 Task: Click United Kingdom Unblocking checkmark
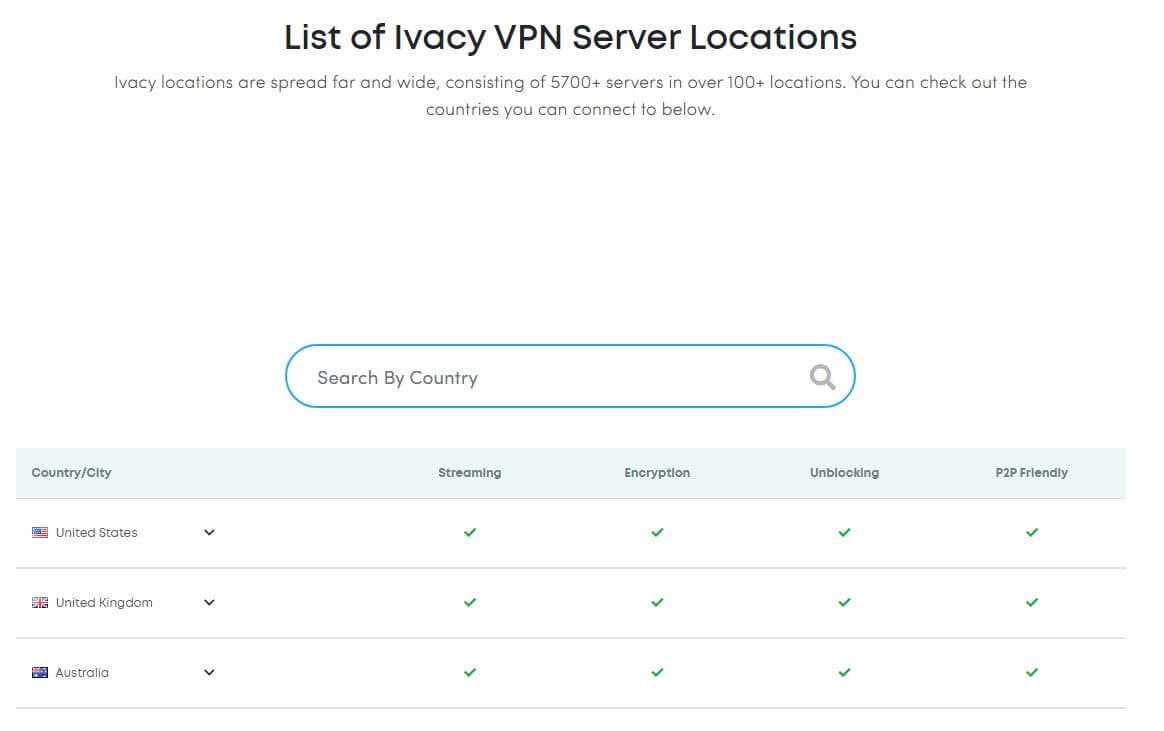coord(844,603)
